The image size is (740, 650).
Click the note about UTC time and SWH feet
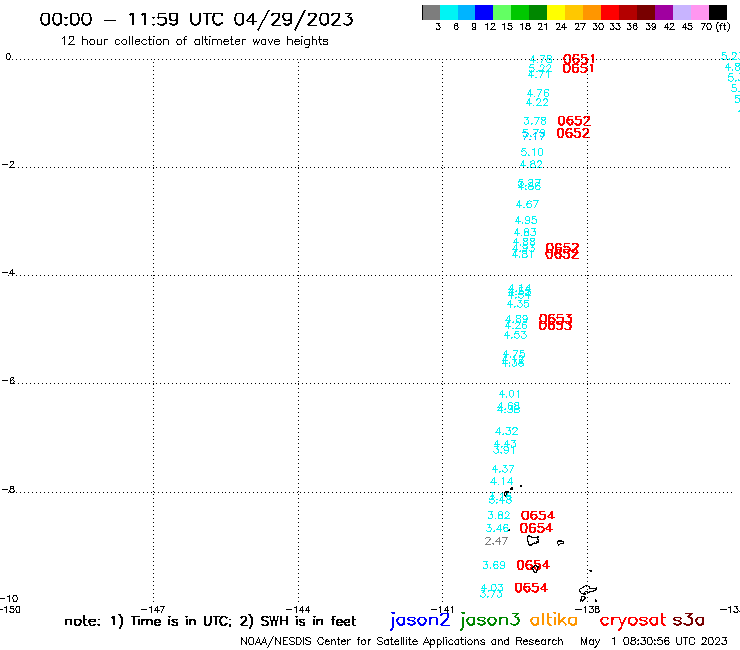(x=210, y=621)
